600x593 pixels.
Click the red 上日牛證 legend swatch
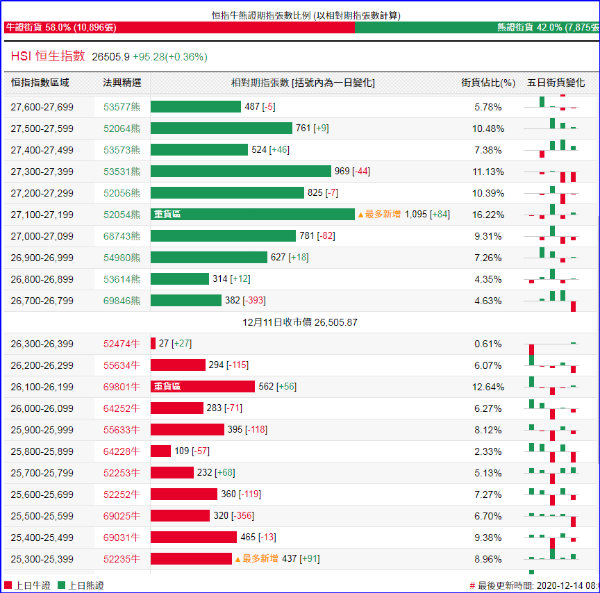pos(8,585)
